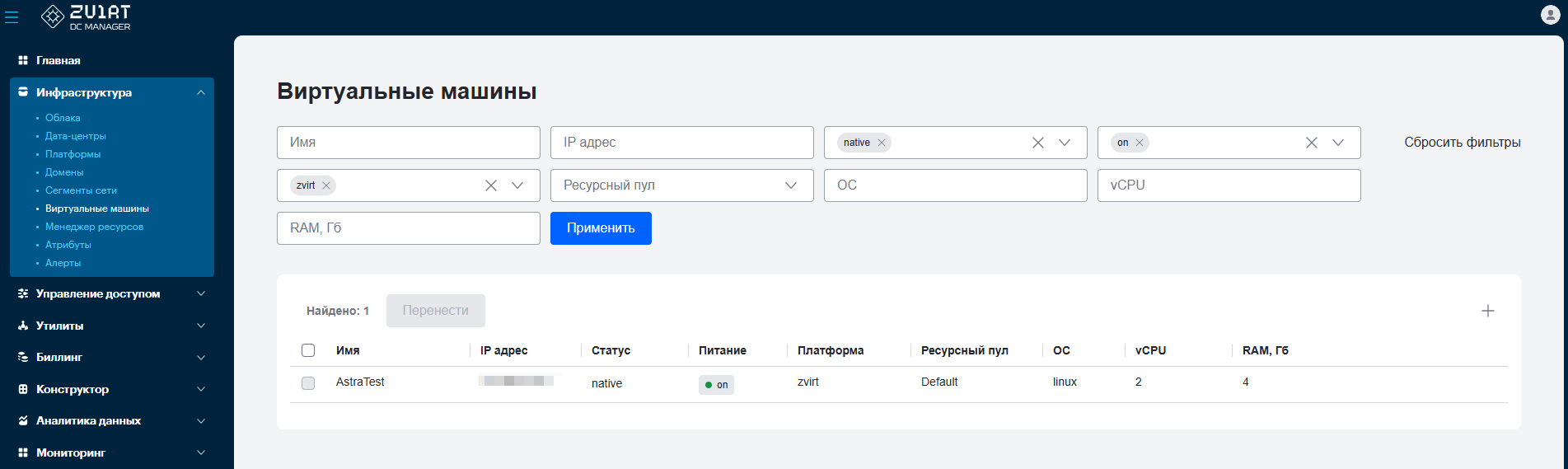Click the Инфраструктура database icon
Screen dimensions: 1568x469
pyautogui.click(x=23, y=92)
